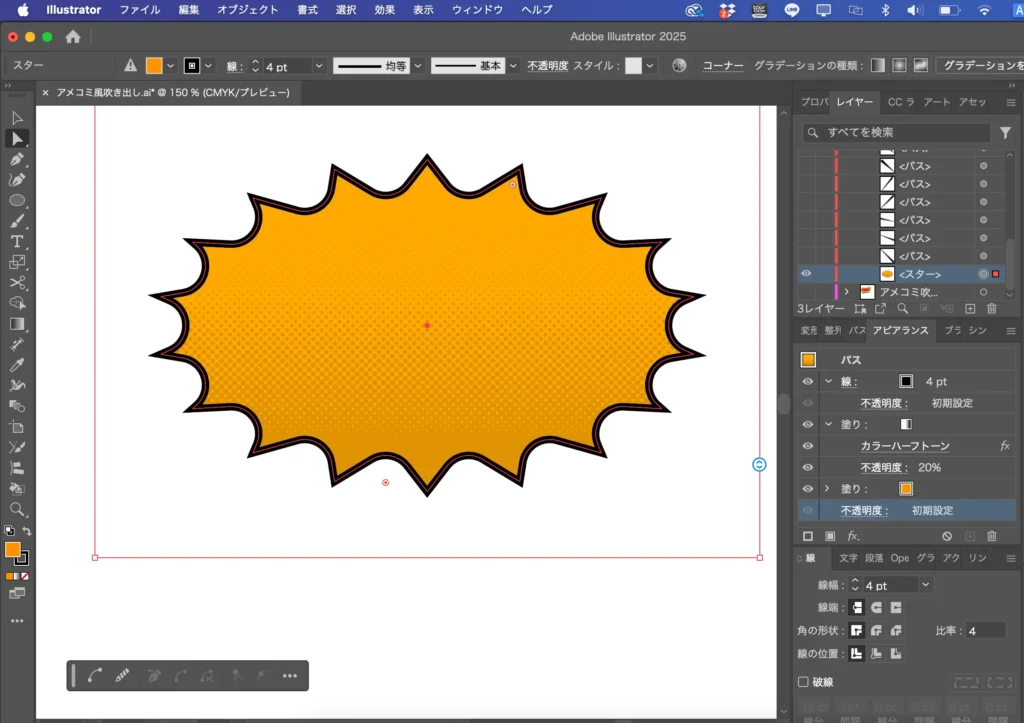The image size is (1024, 723).
Task: Open the 線幅 stroke width dropdown
Action: pos(926,585)
